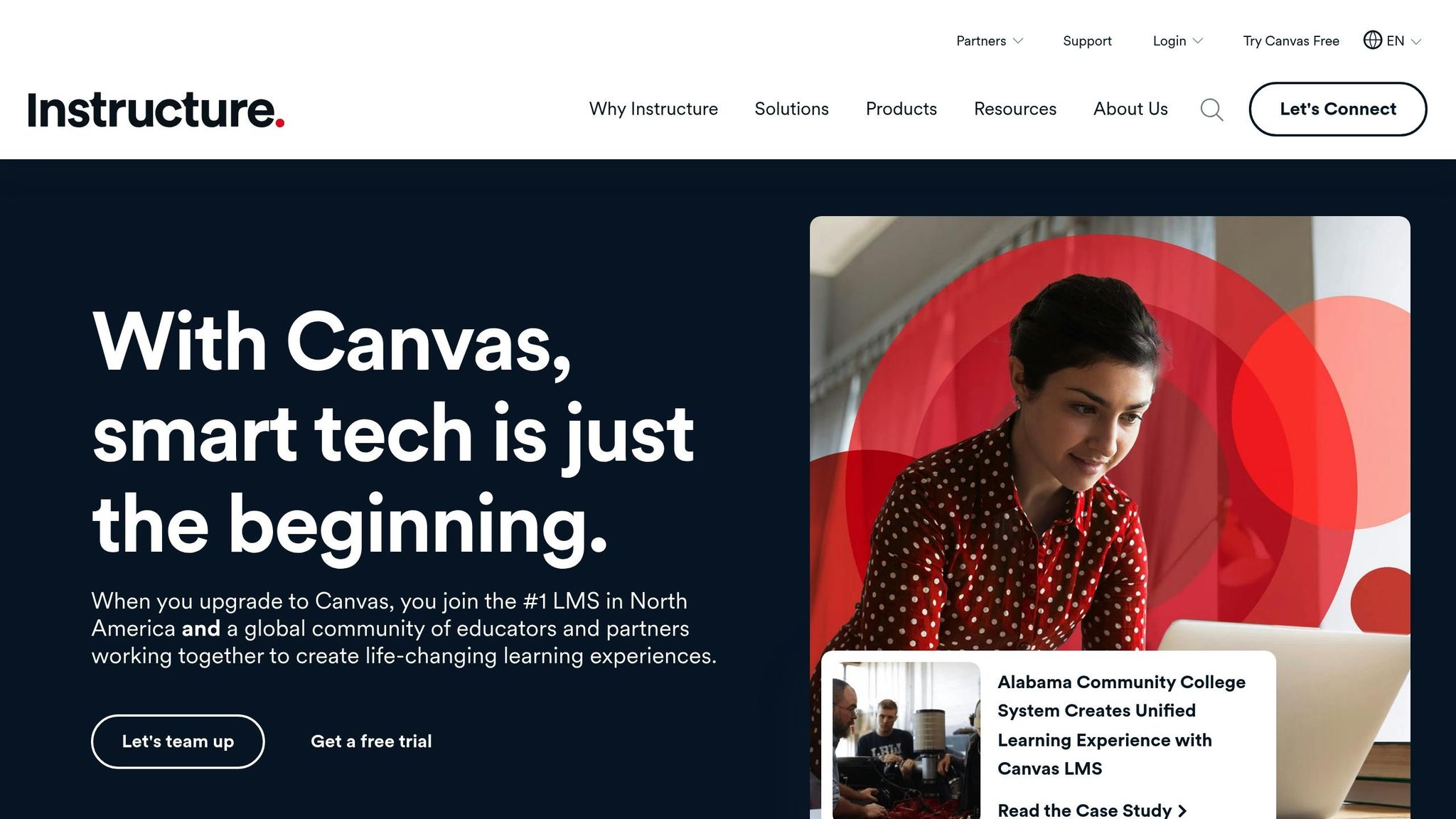This screenshot has width=1456, height=819.
Task: Open the Why Instructure menu
Action: point(653,109)
